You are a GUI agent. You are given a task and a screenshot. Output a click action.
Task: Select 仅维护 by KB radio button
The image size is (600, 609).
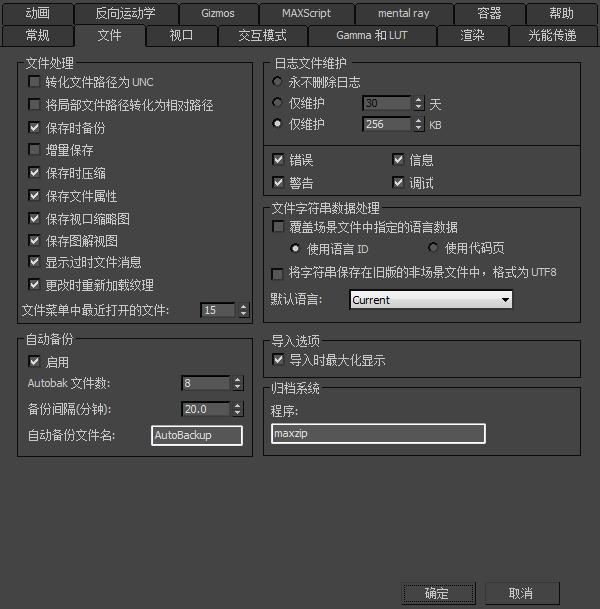pos(277,124)
